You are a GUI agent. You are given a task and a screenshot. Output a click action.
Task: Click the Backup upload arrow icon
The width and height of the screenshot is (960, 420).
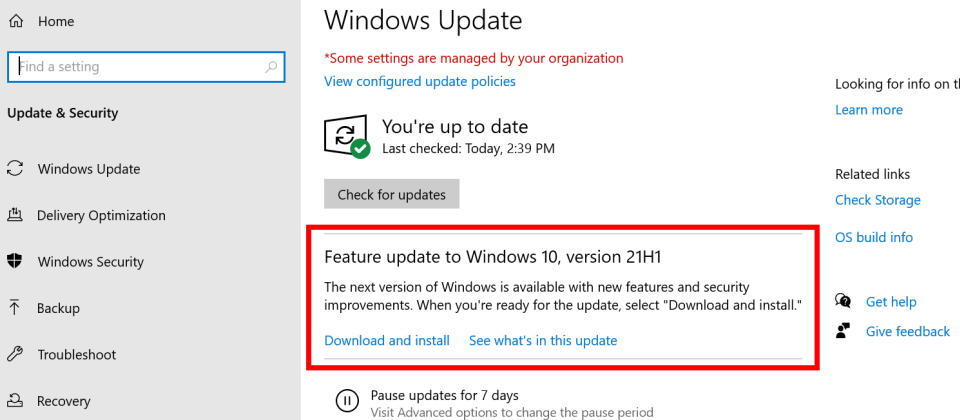pos(15,308)
